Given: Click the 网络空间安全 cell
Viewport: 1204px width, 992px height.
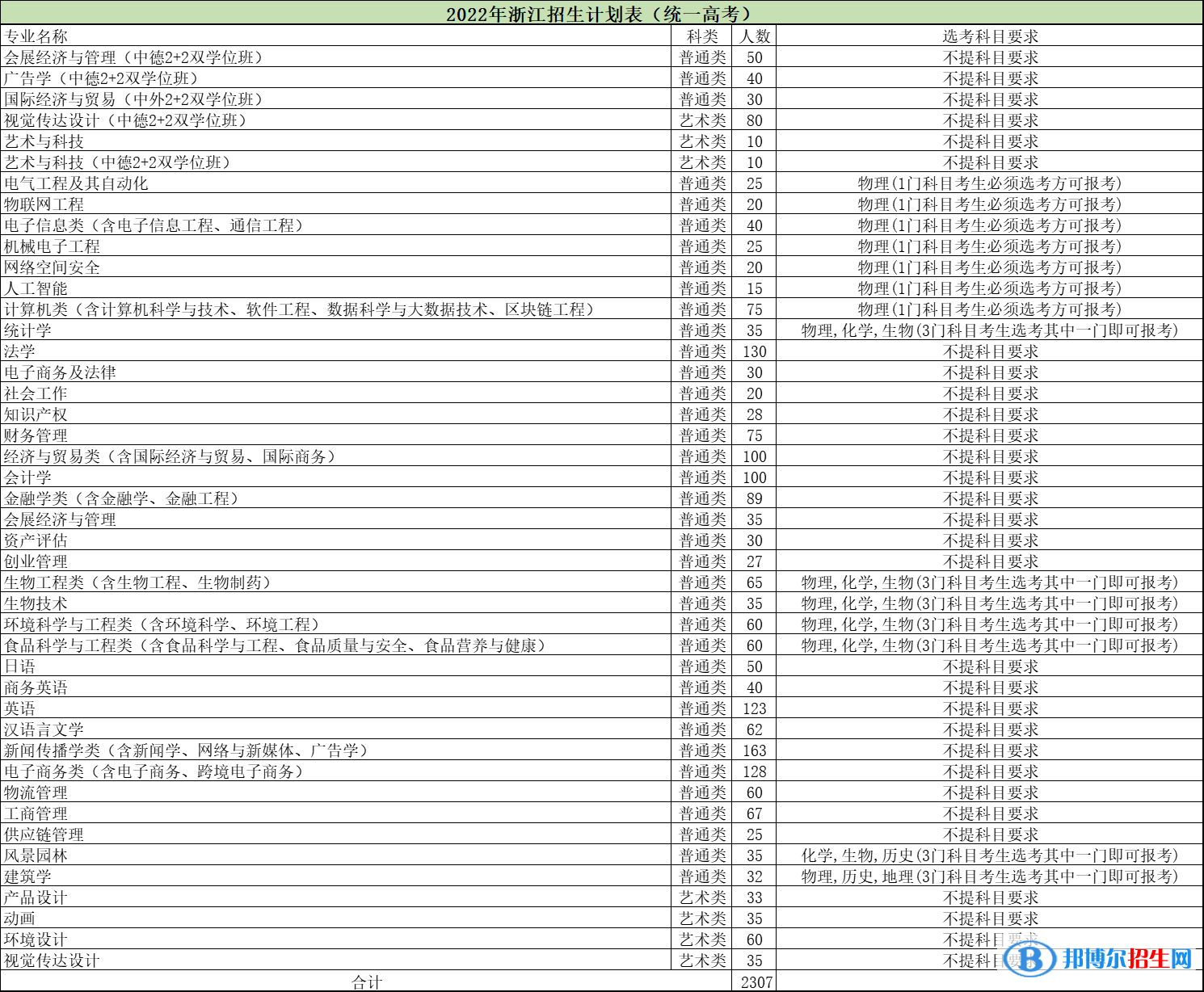Looking at the screenshot, I should (336, 267).
